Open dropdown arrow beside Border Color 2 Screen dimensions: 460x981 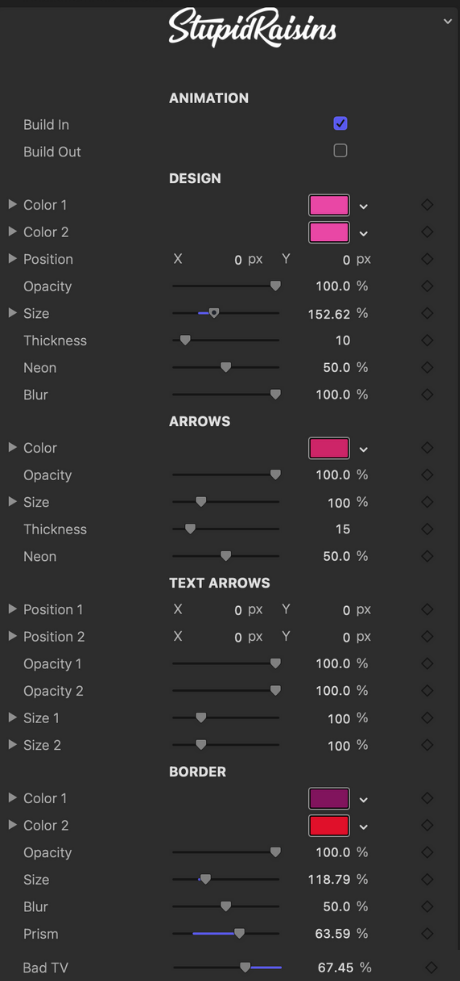pyautogui.click(x=364, y=826)
